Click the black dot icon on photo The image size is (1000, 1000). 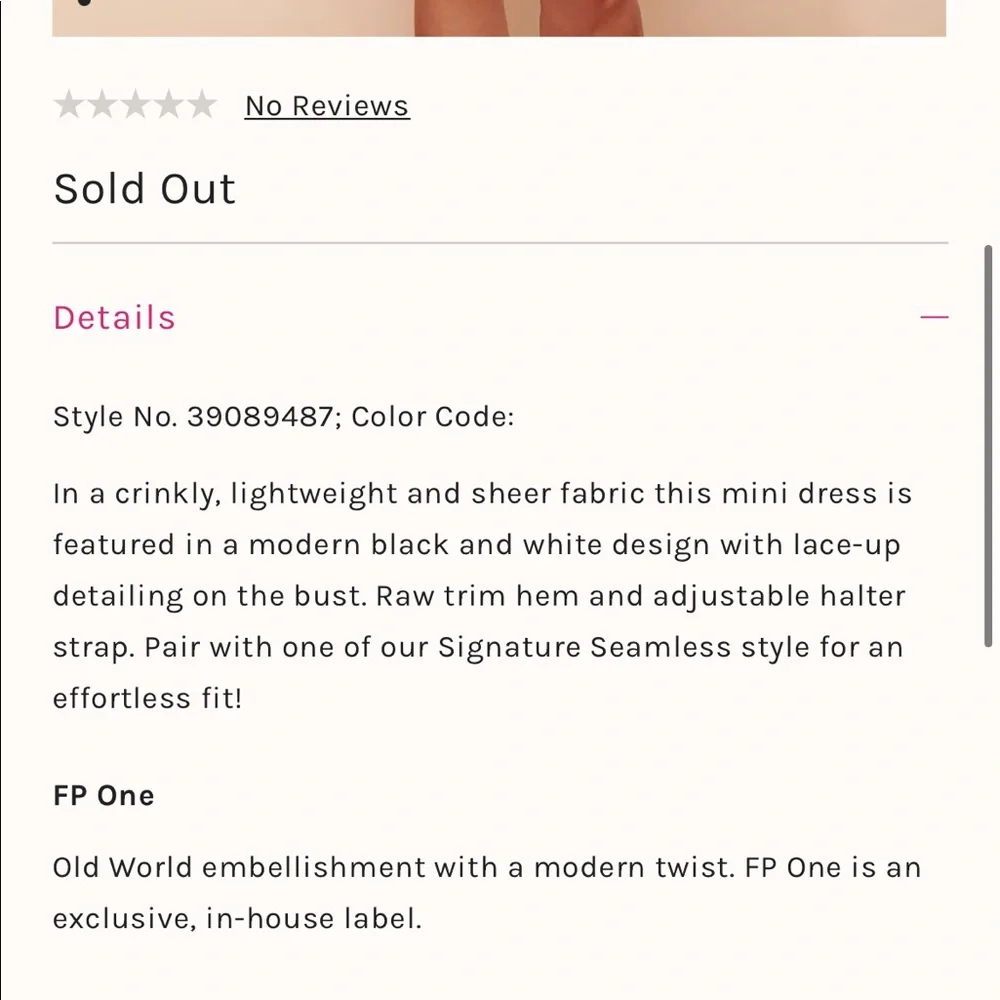coord(84,3)
